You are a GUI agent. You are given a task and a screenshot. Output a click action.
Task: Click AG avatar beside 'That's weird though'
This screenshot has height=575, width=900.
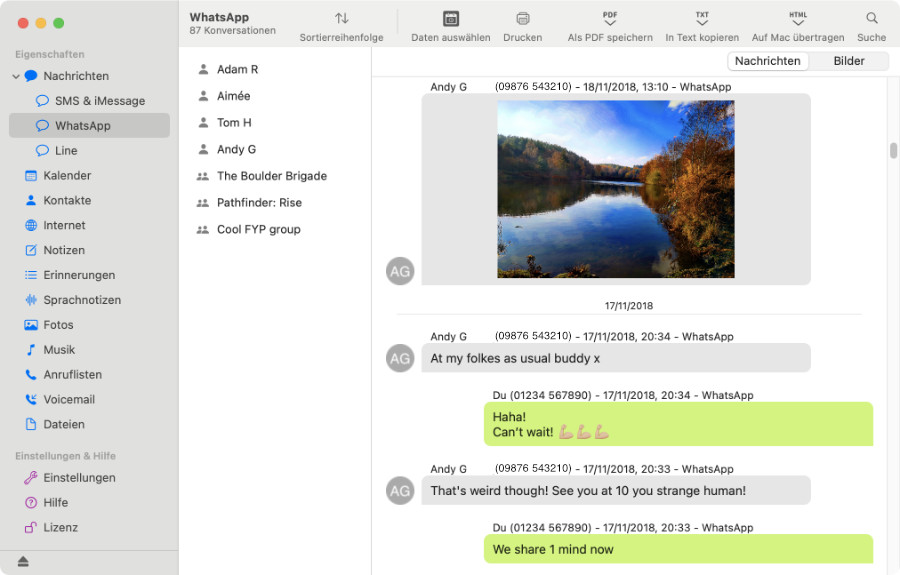click(400, 491)
